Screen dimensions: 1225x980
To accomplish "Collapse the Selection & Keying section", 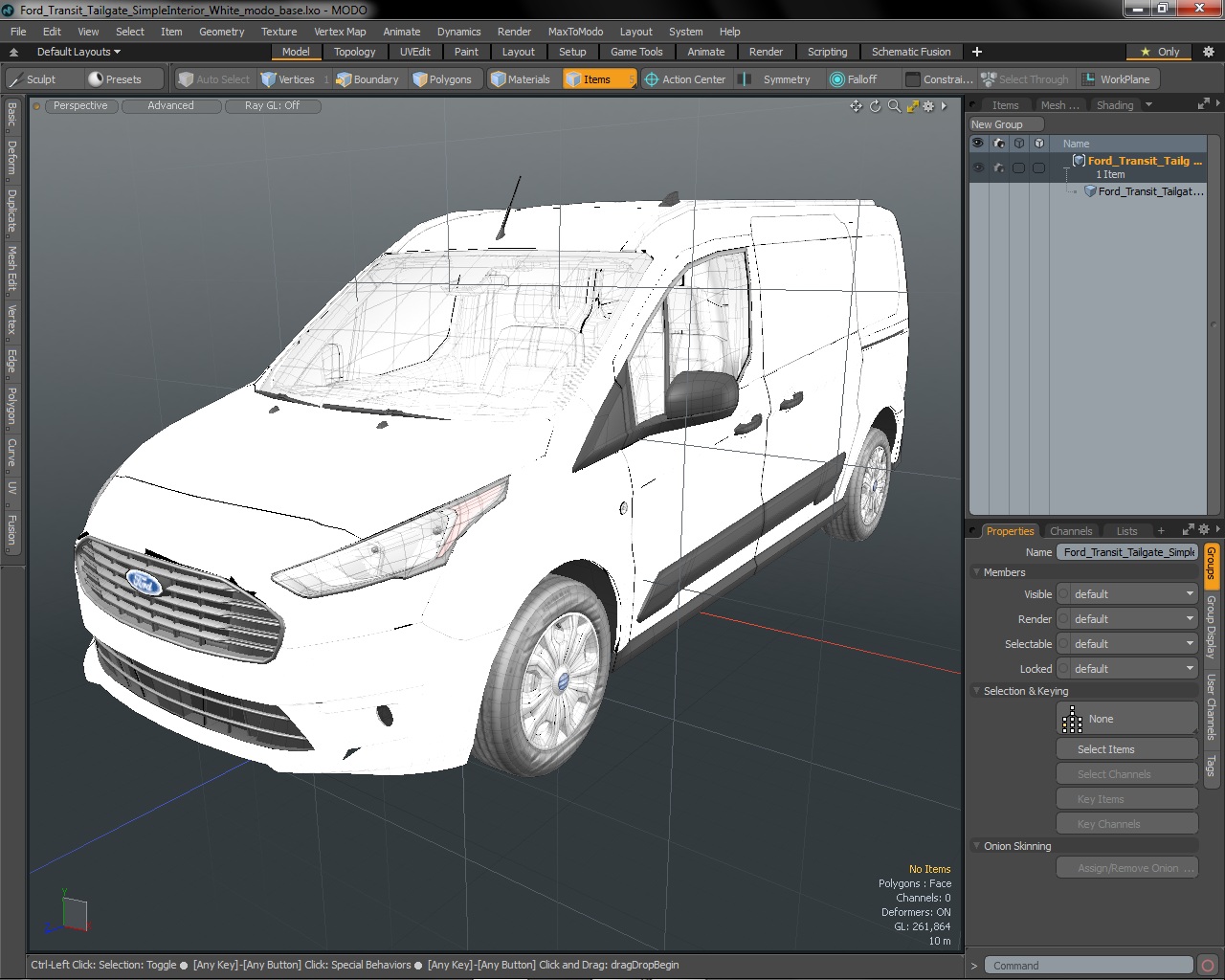I will [x=976, y=691].
